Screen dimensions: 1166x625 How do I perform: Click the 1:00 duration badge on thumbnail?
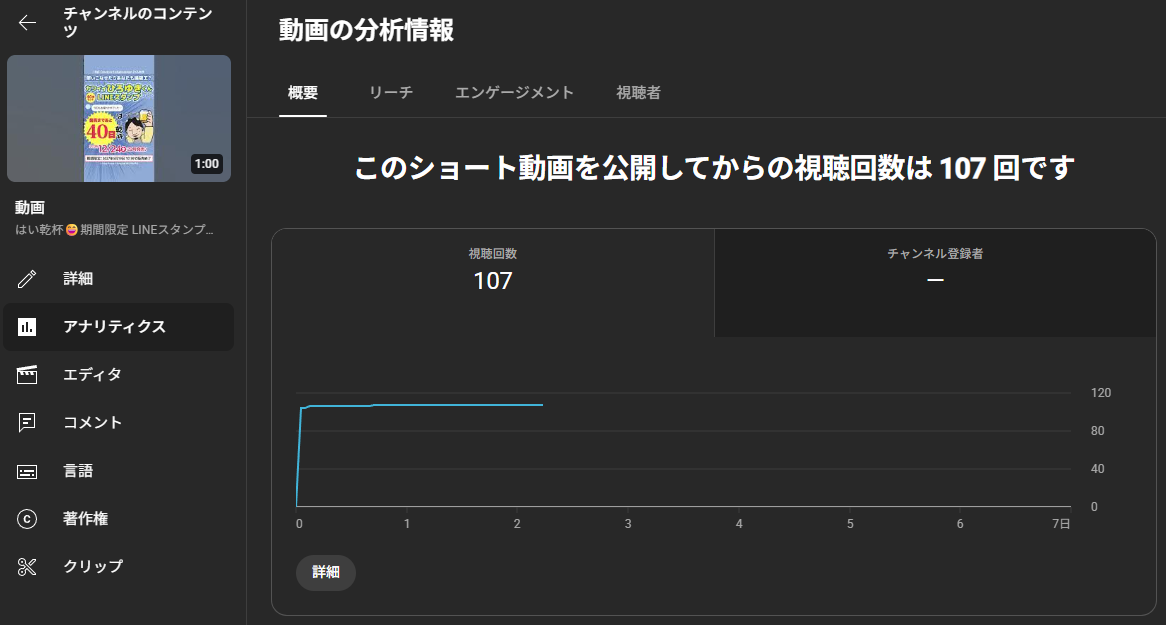[206, 164]
